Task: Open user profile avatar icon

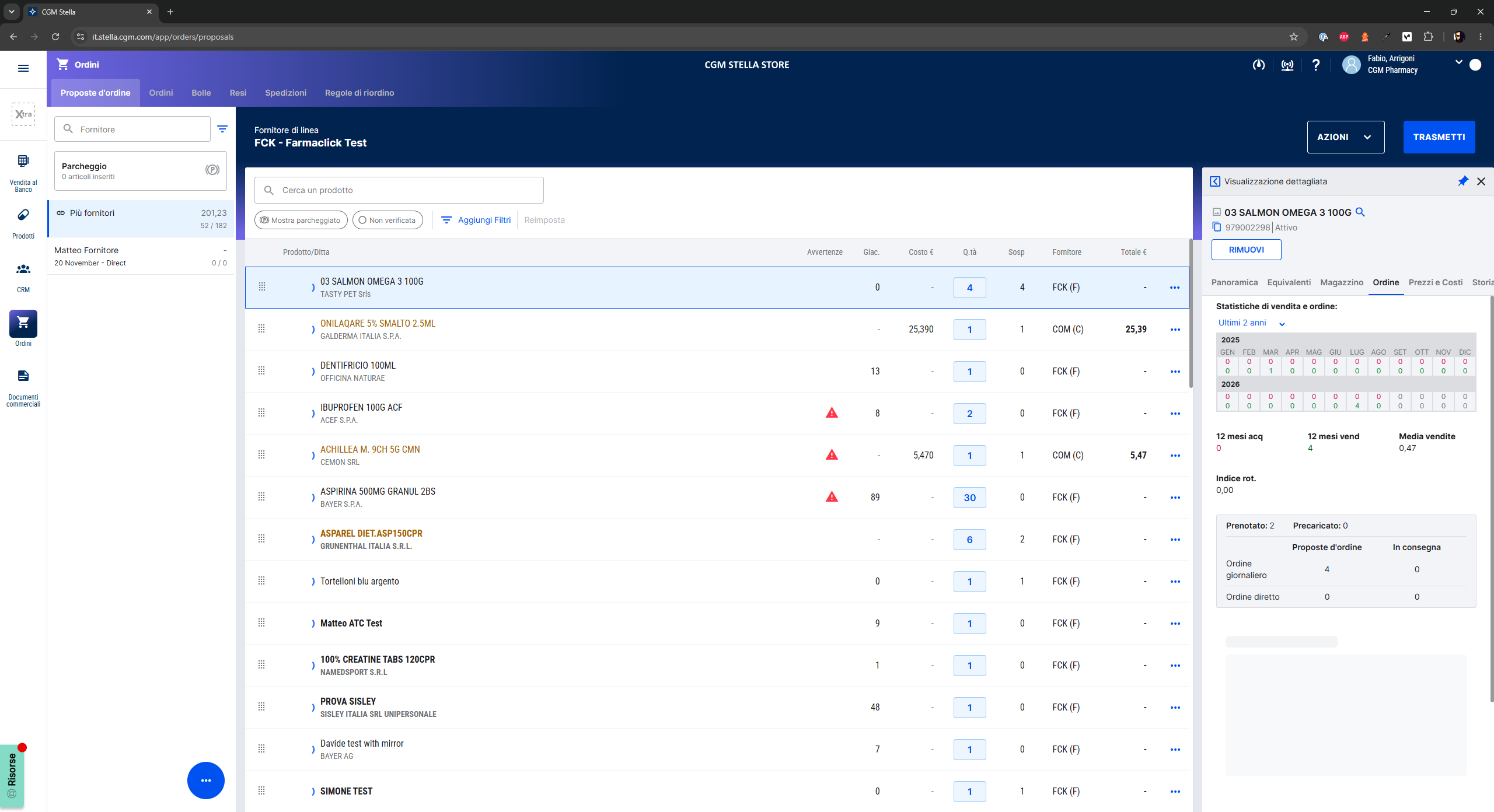Action: point(1352,65)
